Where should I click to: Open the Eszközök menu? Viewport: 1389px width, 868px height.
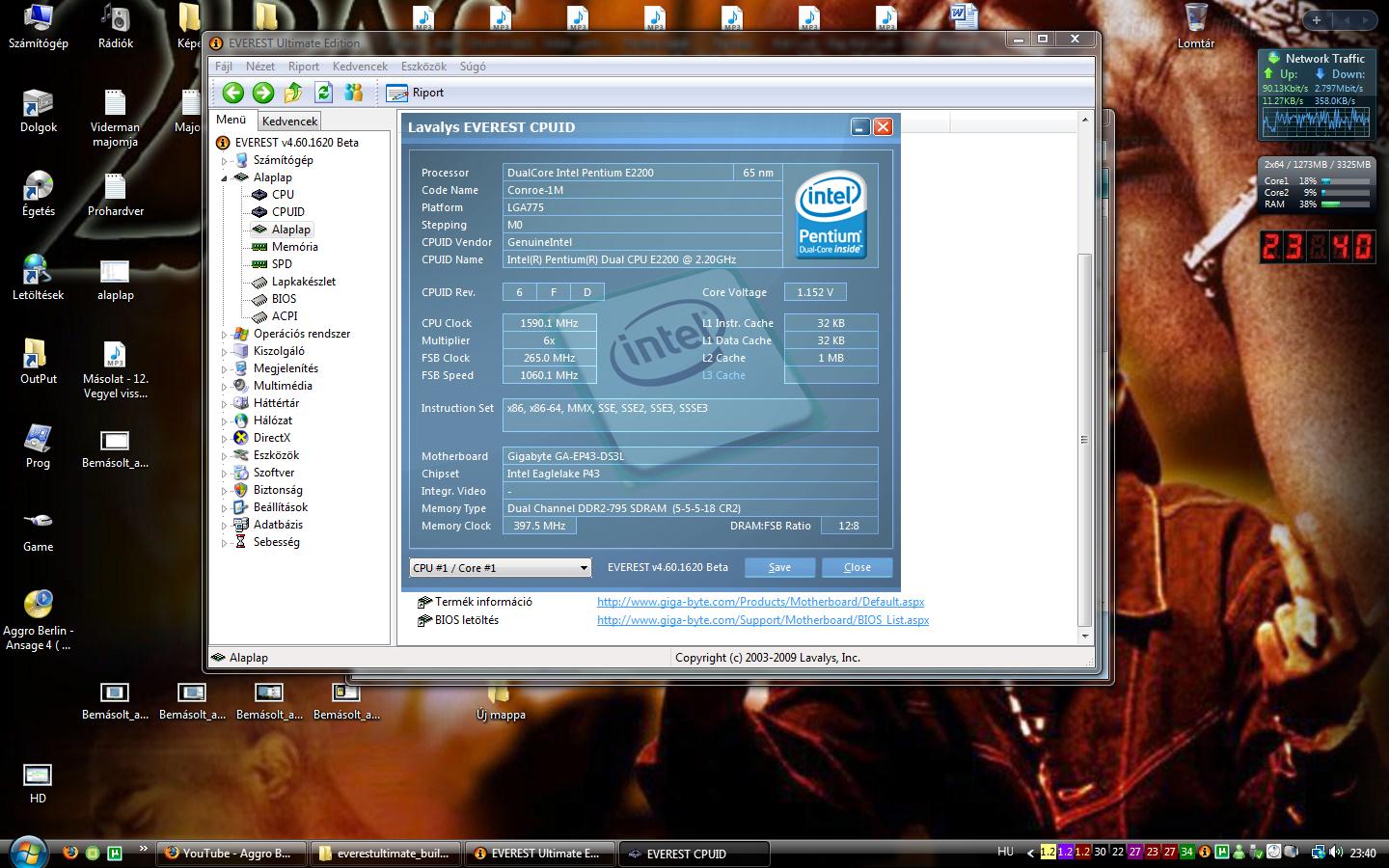[x=423, y=67]
